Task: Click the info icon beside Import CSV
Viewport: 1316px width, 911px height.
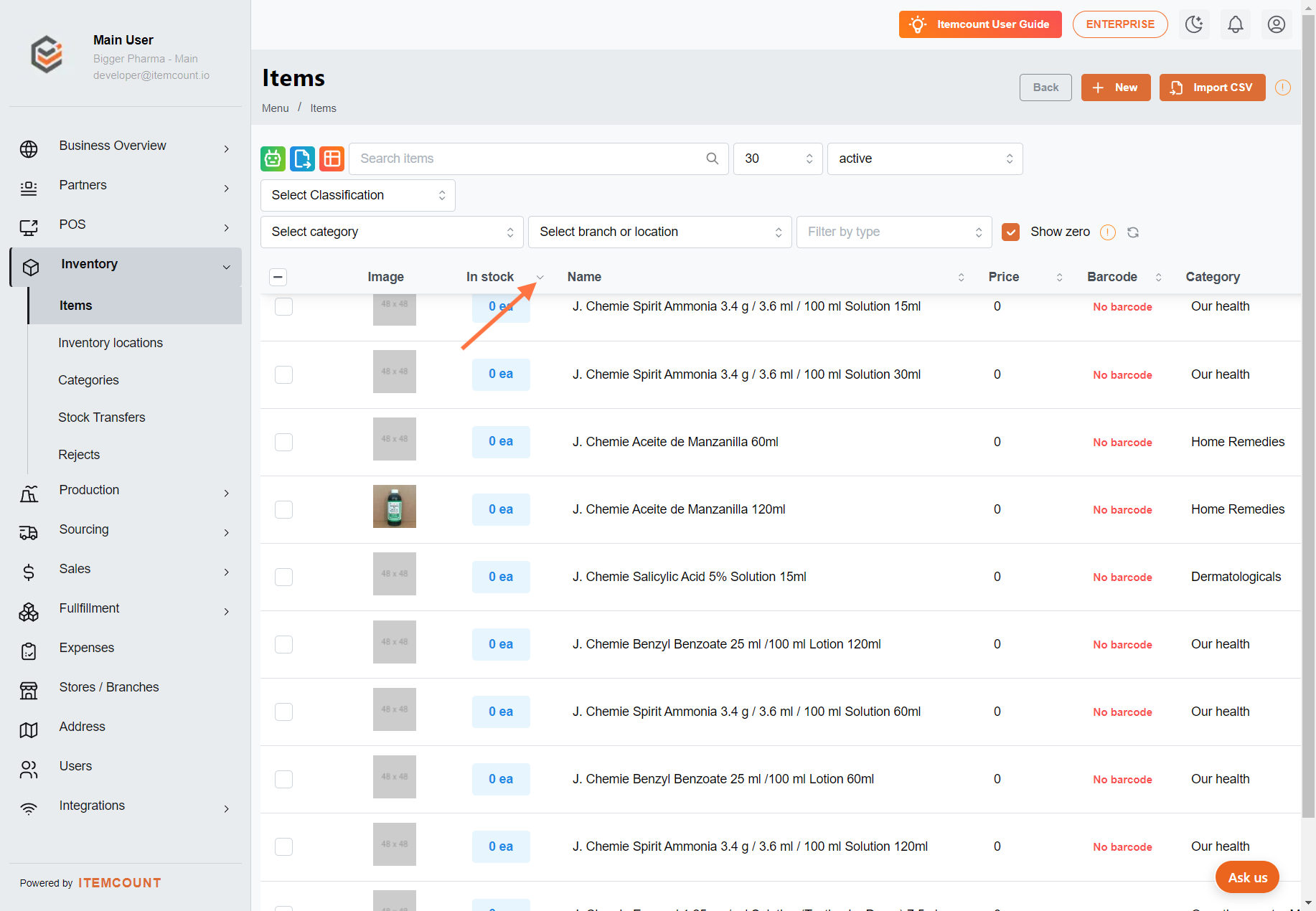Action: coord(1283,88)
